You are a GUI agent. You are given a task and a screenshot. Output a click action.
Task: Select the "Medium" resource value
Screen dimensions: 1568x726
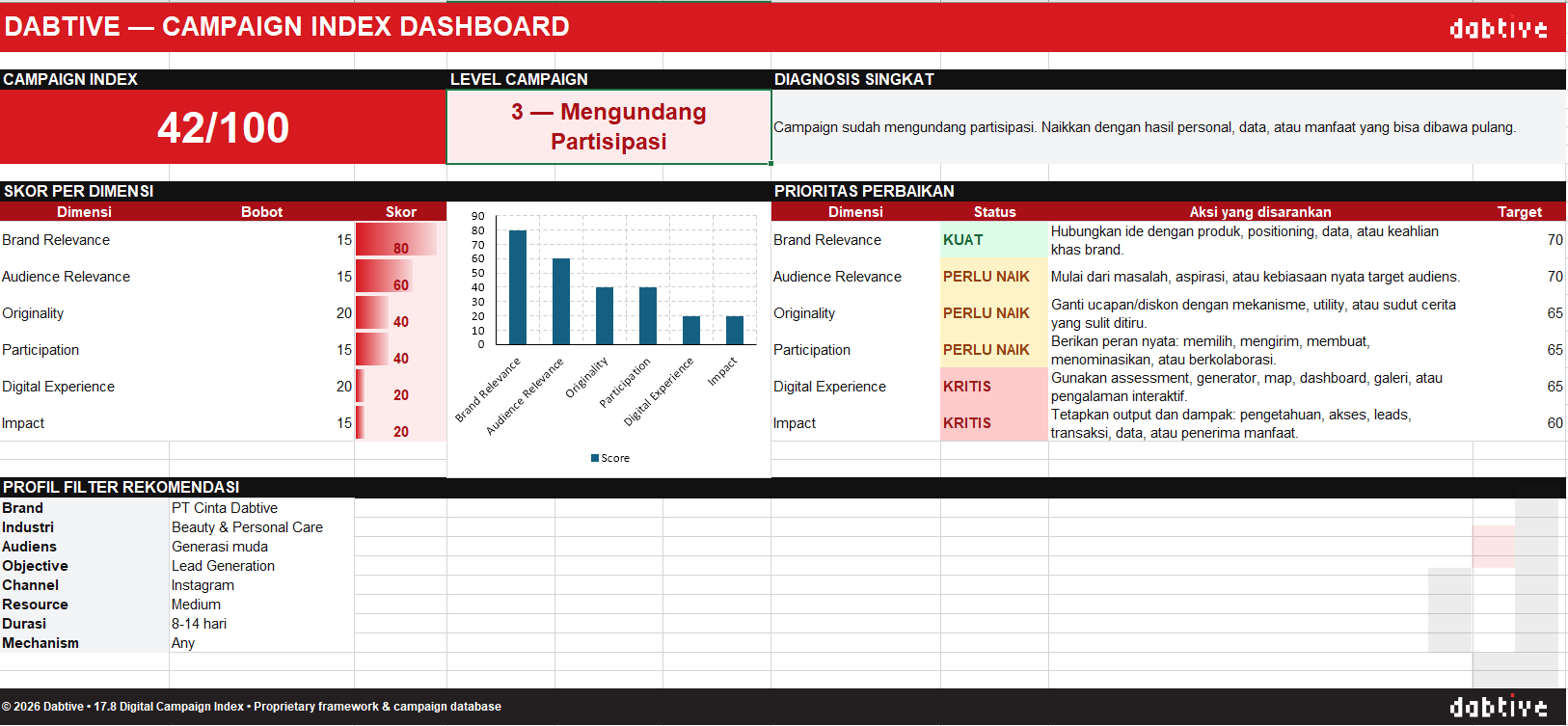196,605
